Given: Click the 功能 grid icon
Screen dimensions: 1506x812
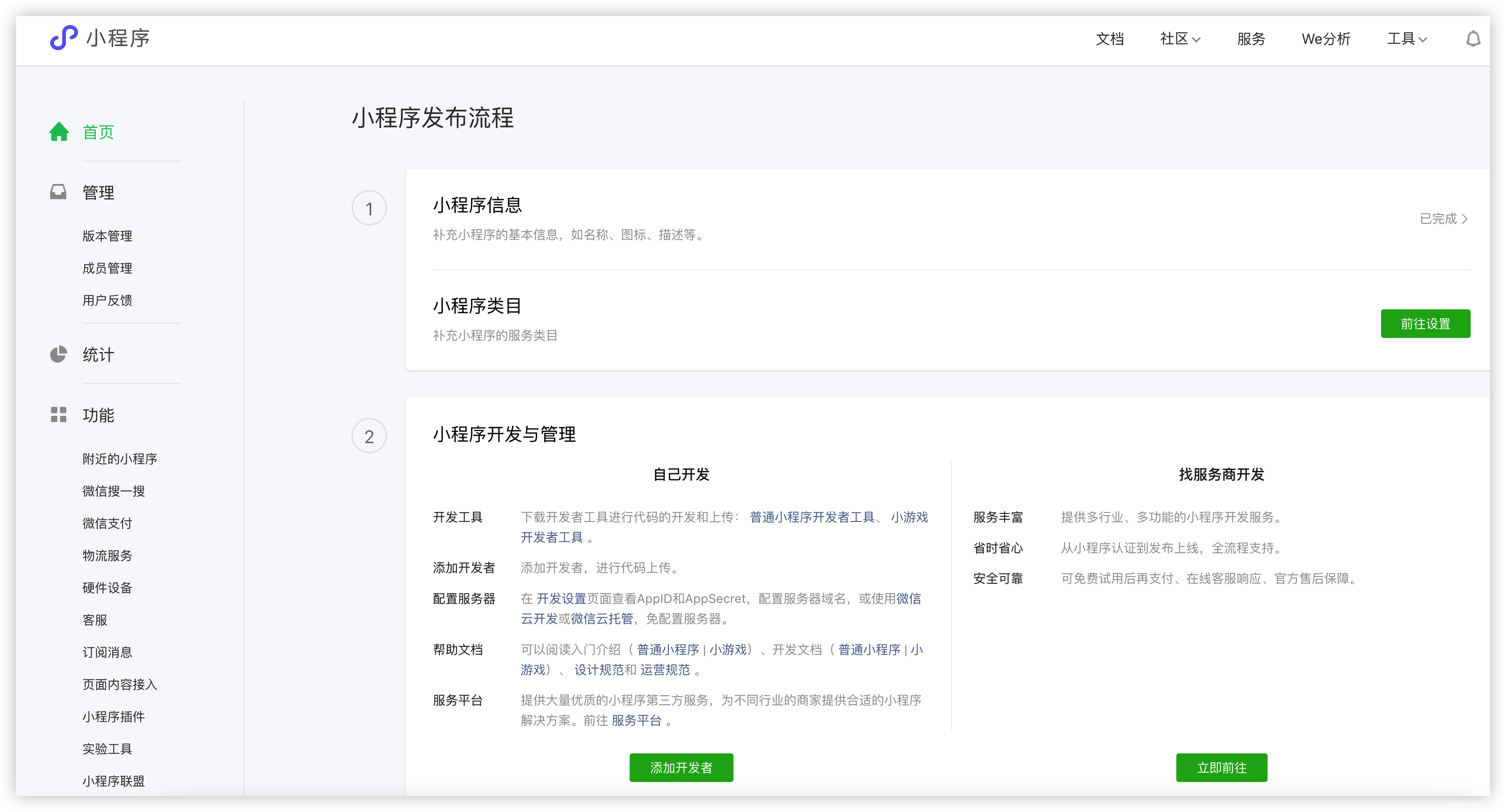Looking at the screenshot, I should pyautogui.click(x=59, y=415).
